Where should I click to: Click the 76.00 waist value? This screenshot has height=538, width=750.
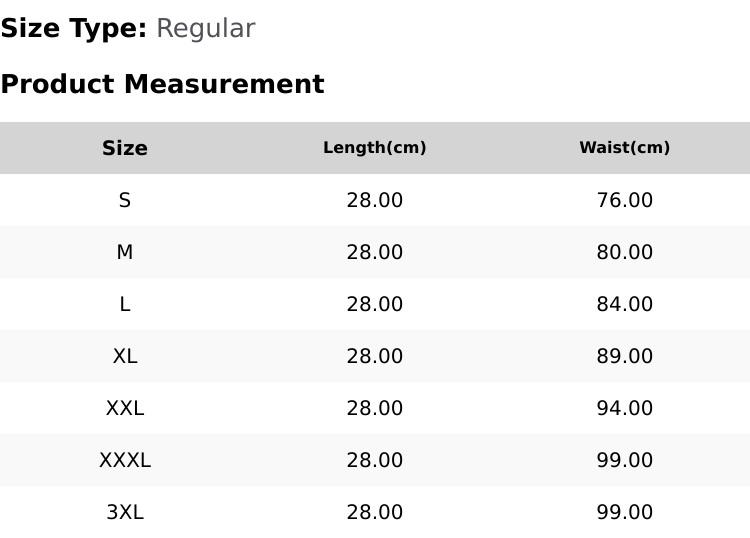coord(625,200)
